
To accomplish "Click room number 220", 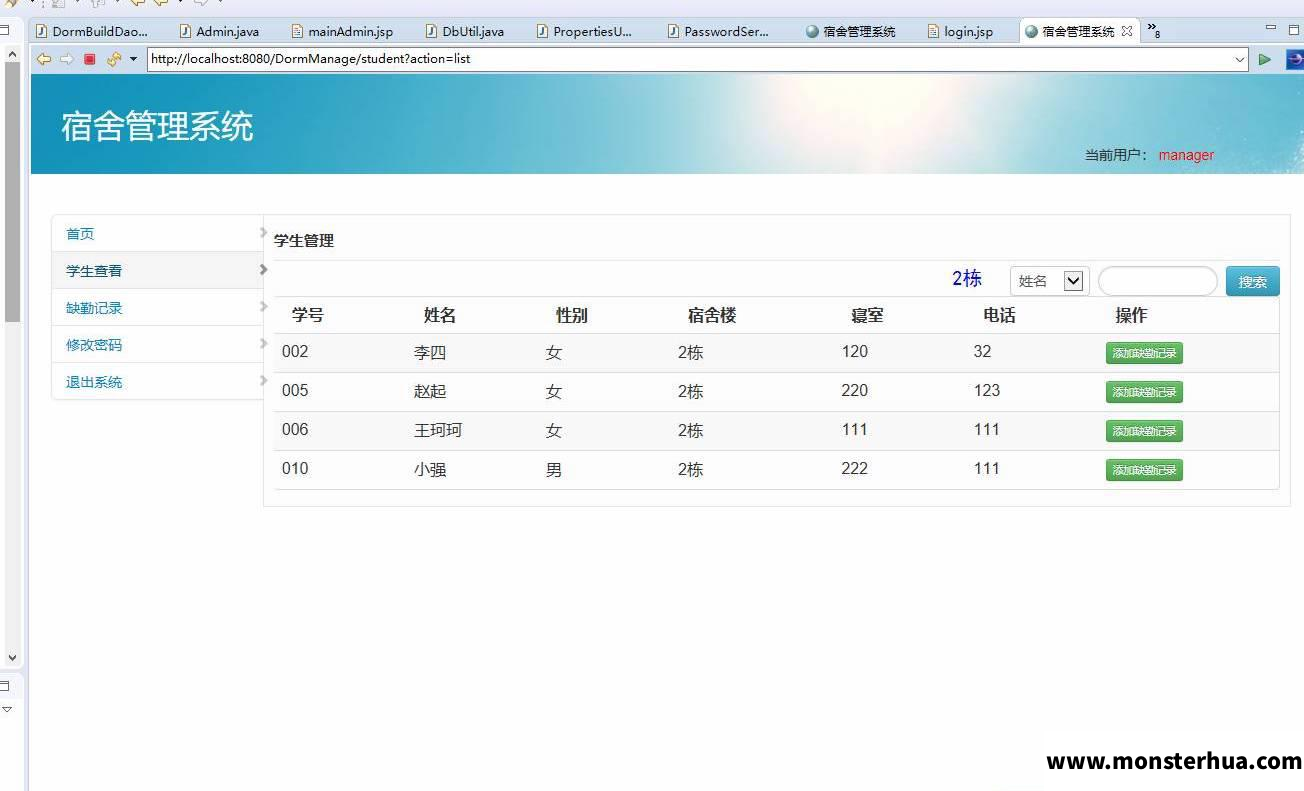I will click(855, 391).
